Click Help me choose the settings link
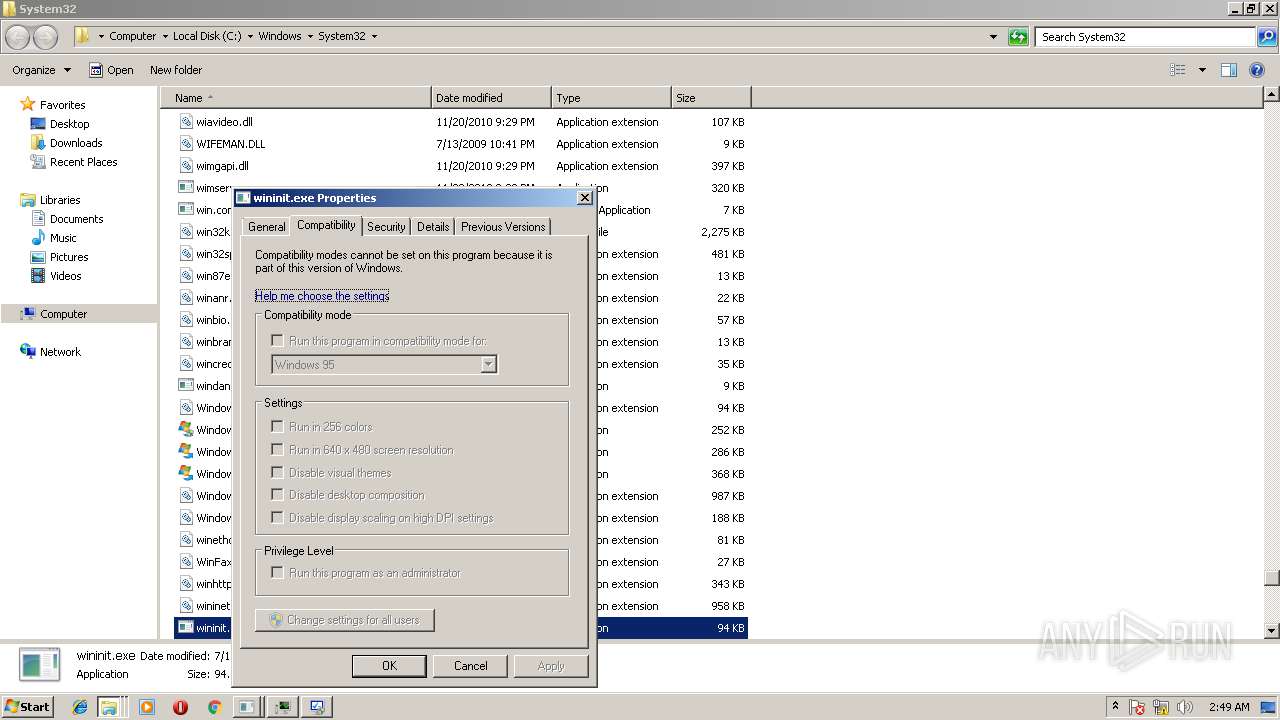Screen dimensions: 1280x720 pos(322,296)
